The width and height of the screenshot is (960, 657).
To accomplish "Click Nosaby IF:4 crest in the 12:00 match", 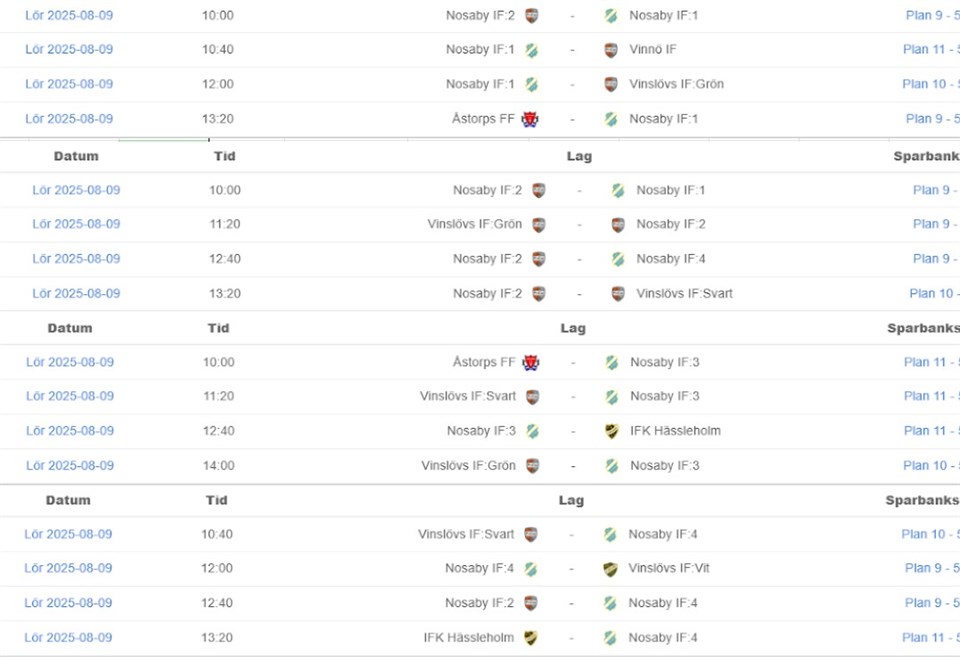I will 530,569.
